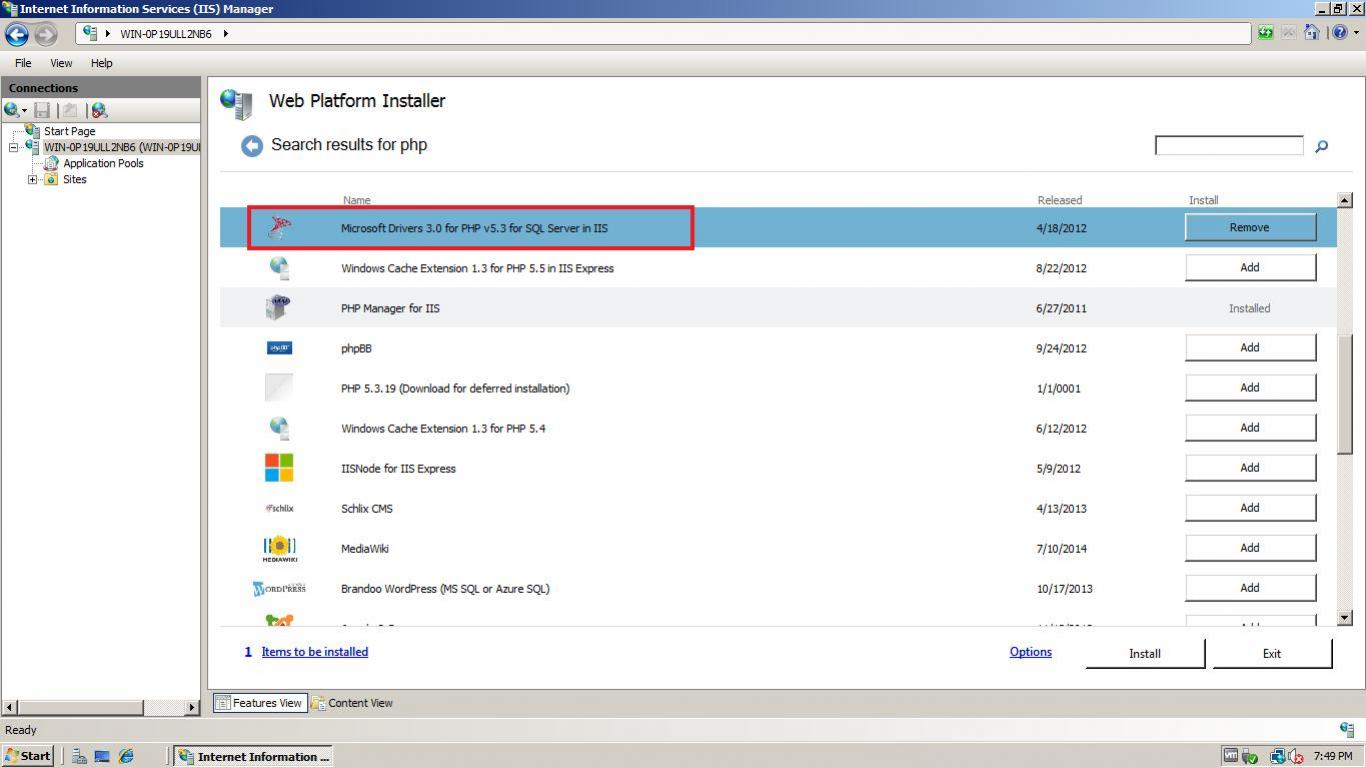Add MediaWiki to the install list
The height and width of the screenshot is (768, 1366).
(x=1250, y=547)
